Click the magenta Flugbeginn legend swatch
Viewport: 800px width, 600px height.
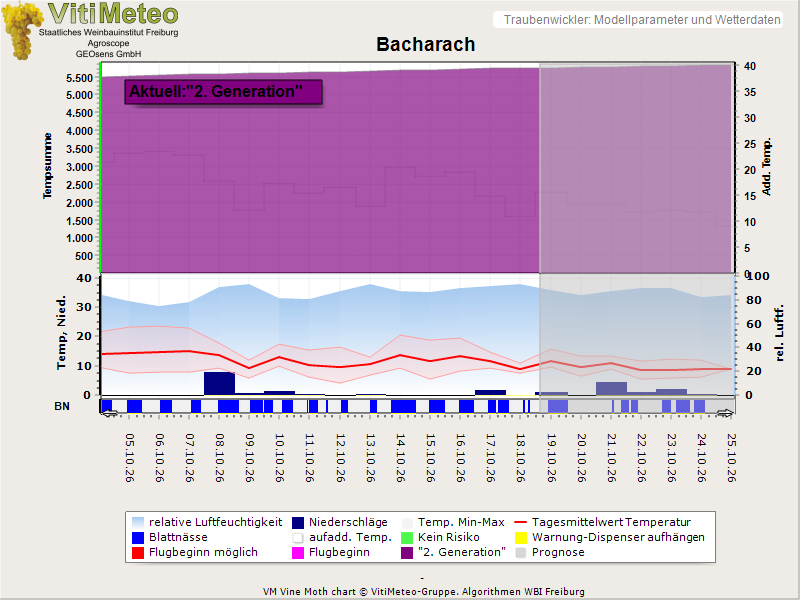point(298,553)
